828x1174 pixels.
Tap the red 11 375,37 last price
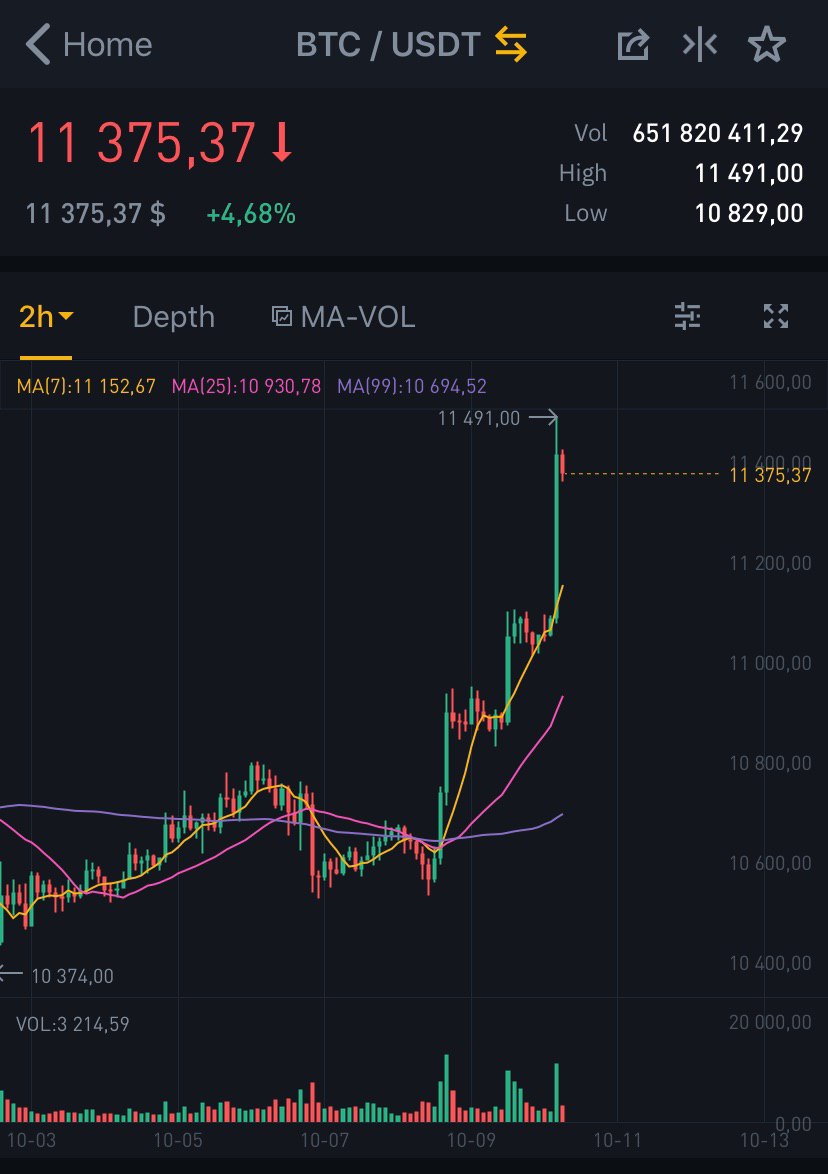pyautogui.click(x=142, y=143)
